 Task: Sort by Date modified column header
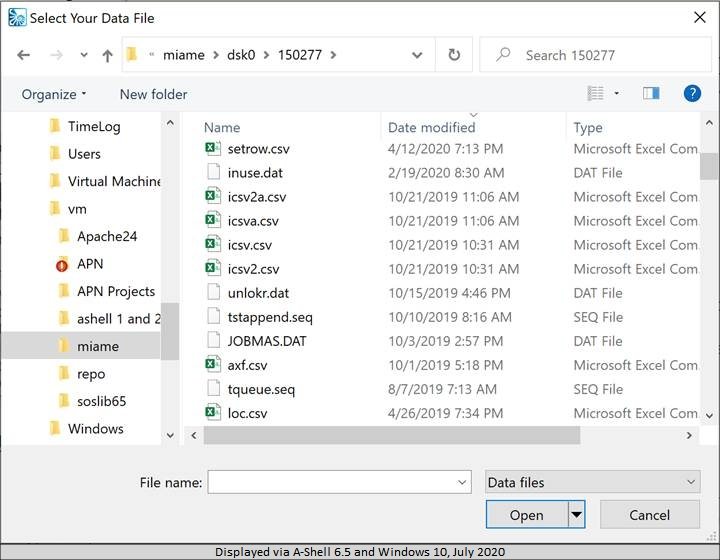[x=432, y=127]
